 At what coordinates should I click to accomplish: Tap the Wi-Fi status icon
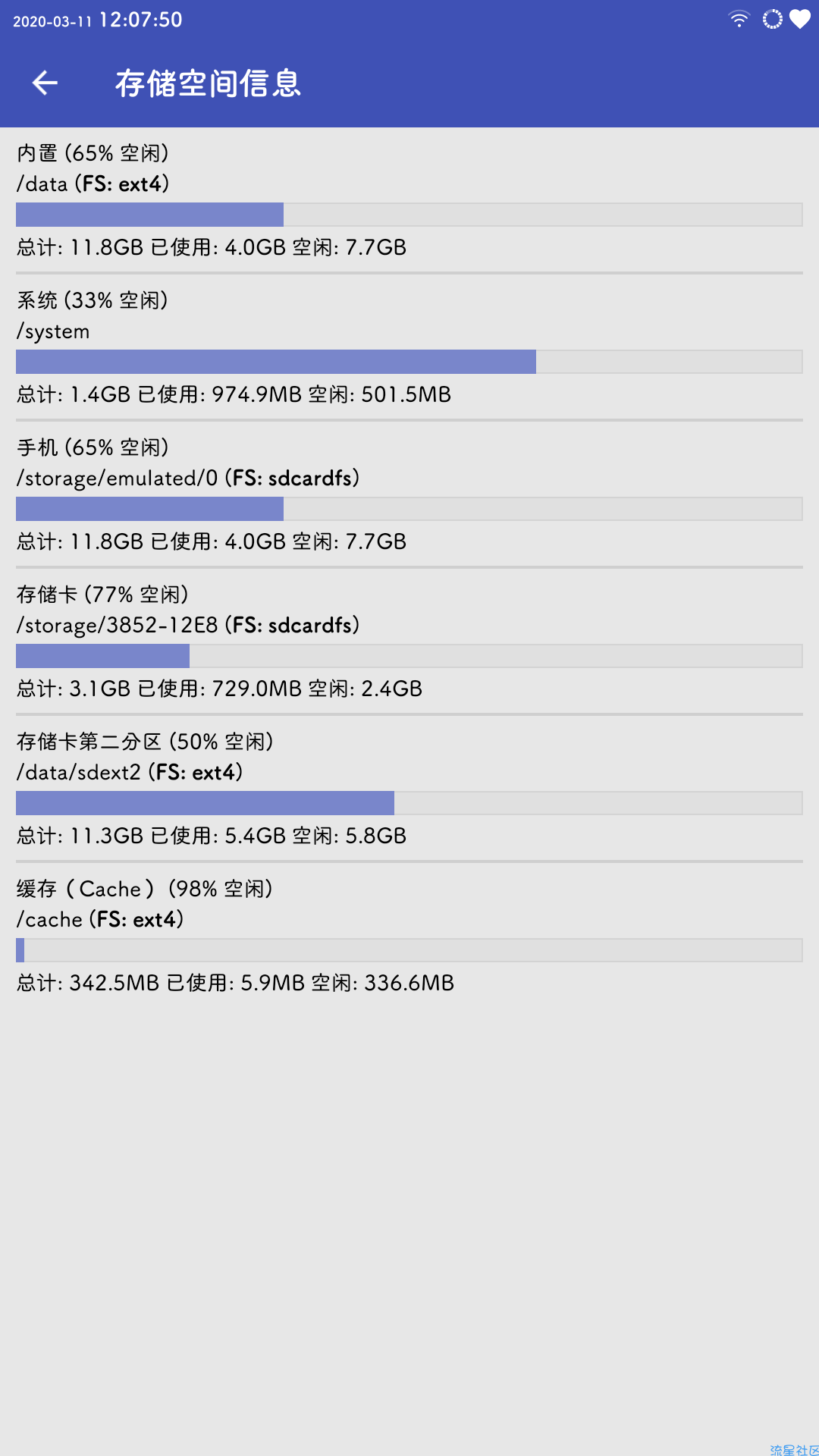tap(739, 19)
